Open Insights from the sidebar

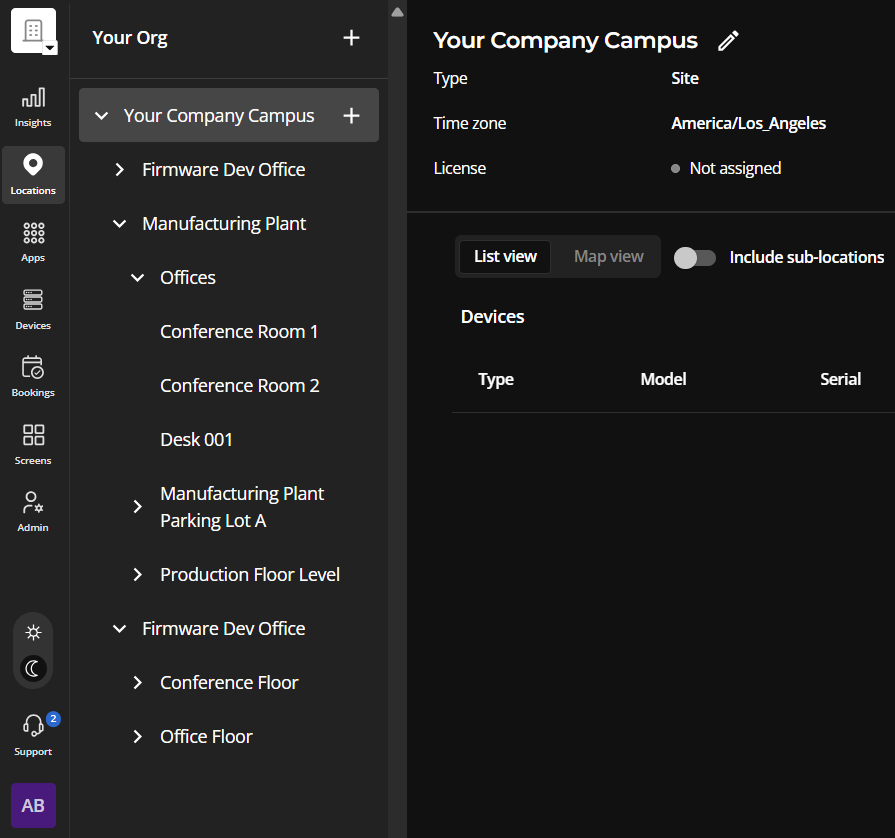pos(33,107)
